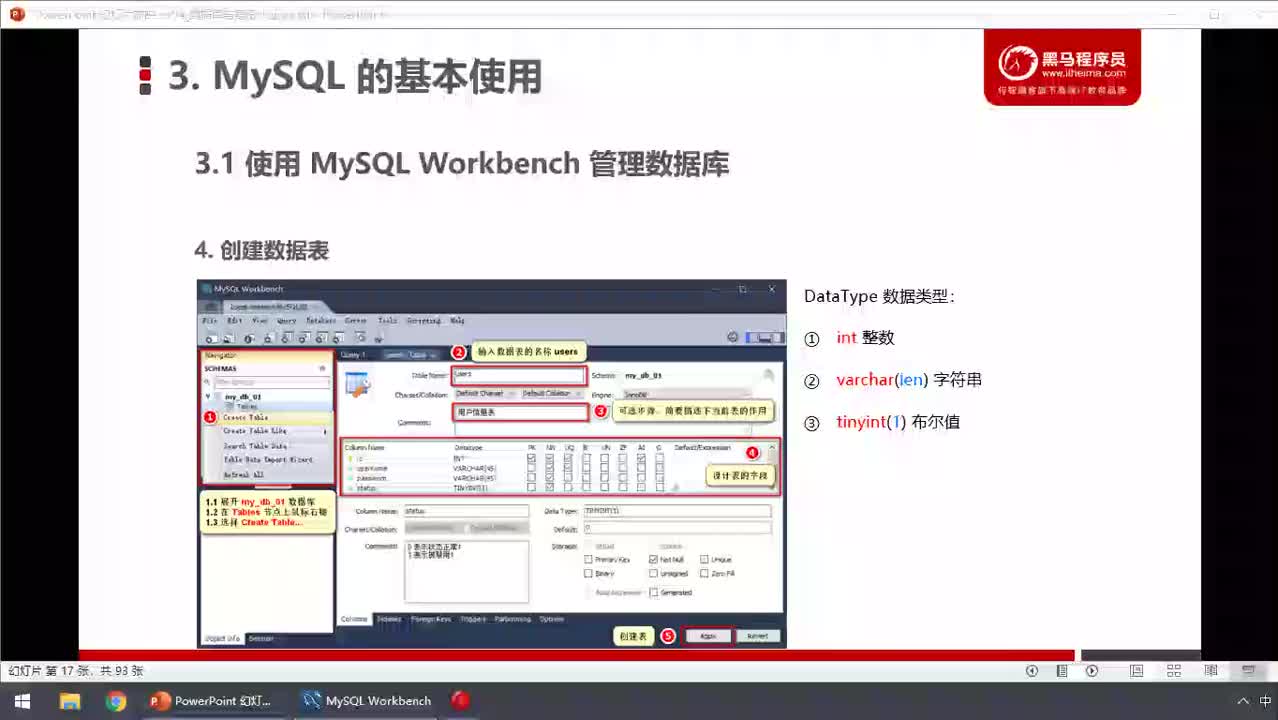The width and height of the screenshot is (1278, 720).
Task: Click Table Data Import Wizard entry
Action: pyautogui.click(x=268, y=460)
